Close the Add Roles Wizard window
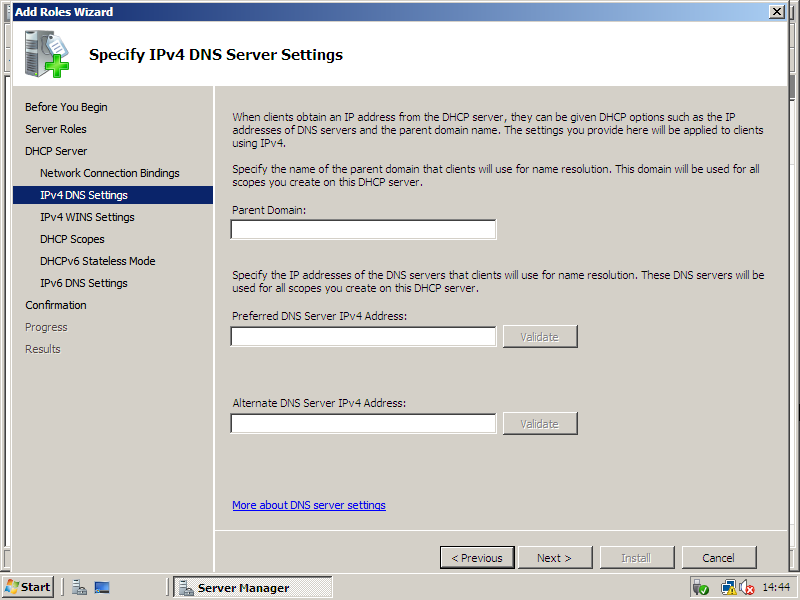The width and height of the screenshot is (800, 600). pyautogui.click(x=776, y=11)
